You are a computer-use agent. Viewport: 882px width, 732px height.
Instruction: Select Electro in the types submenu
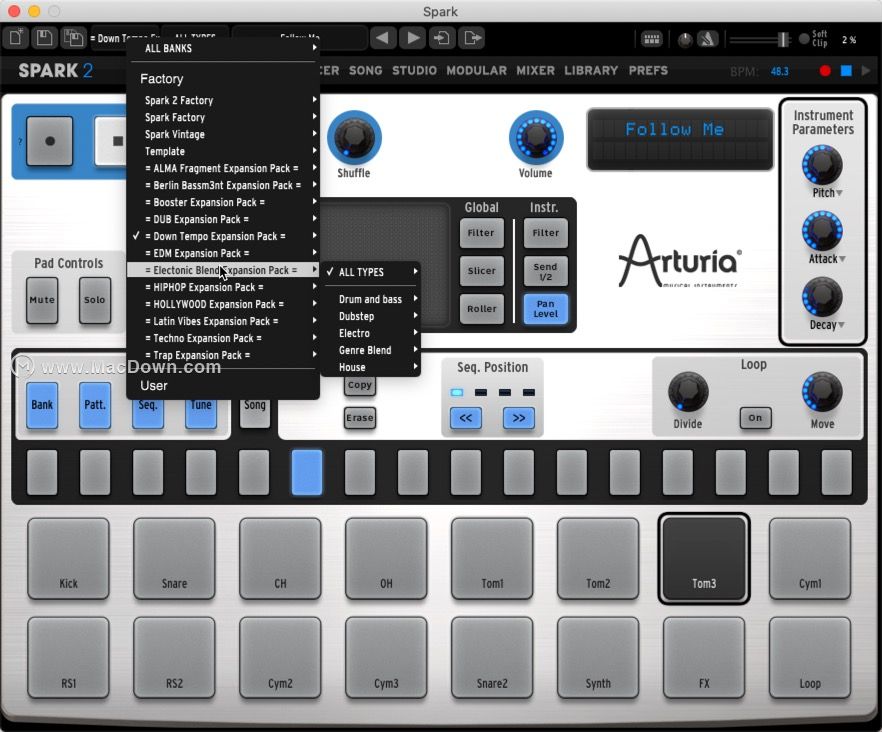coord(371,333)
